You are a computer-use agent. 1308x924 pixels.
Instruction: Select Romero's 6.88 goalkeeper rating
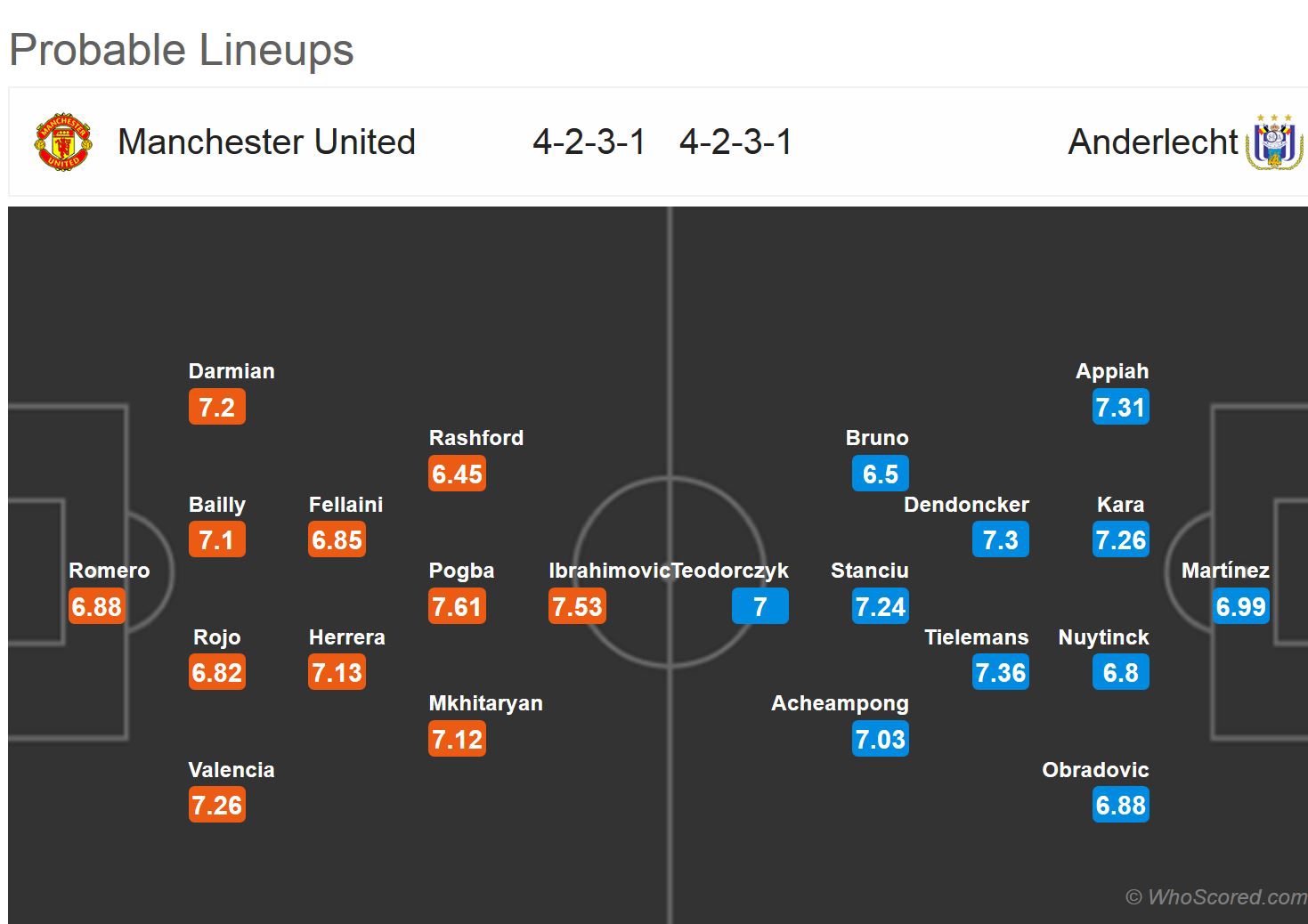(97, 607)
